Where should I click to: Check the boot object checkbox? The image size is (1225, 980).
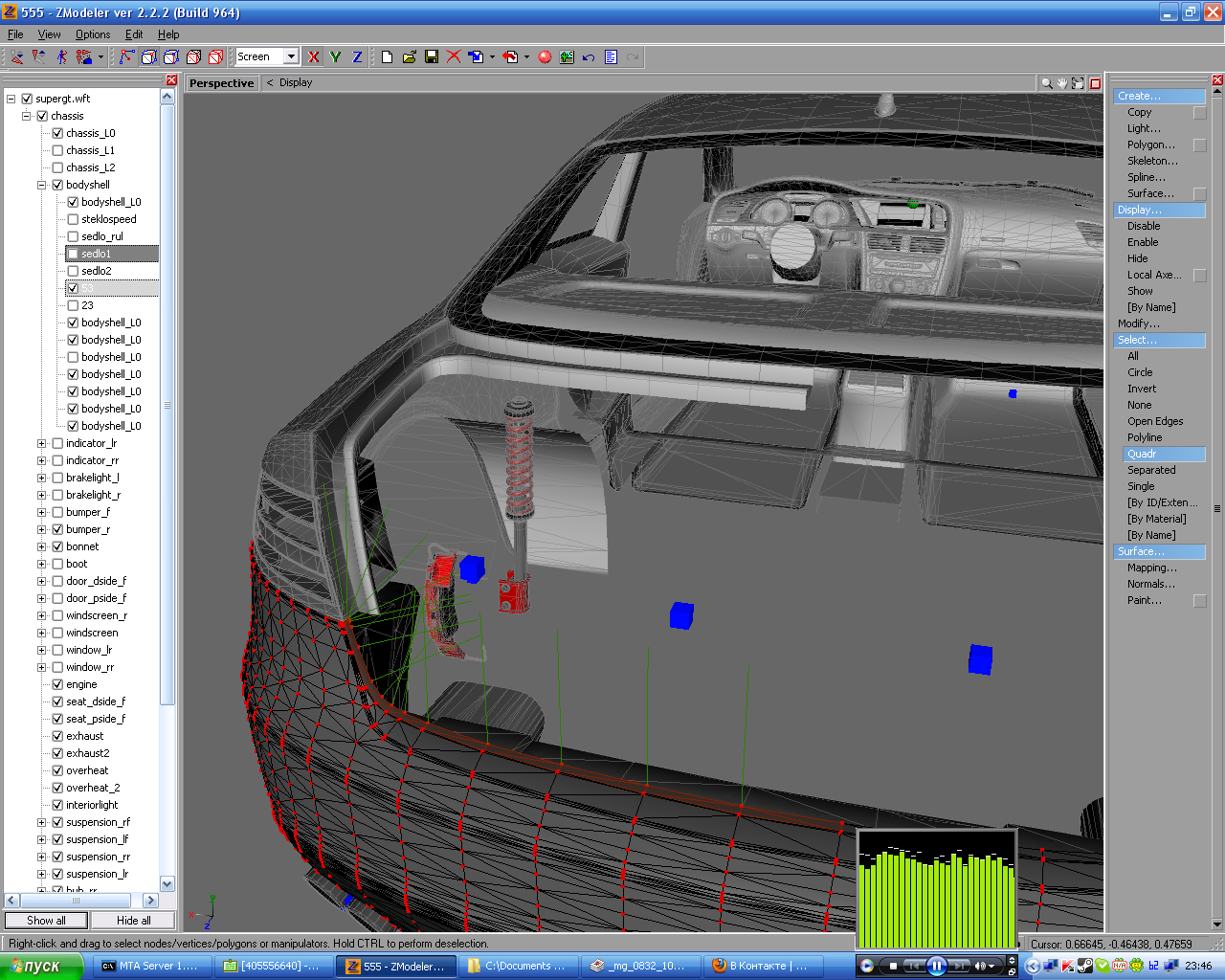[x=57, y=564]
